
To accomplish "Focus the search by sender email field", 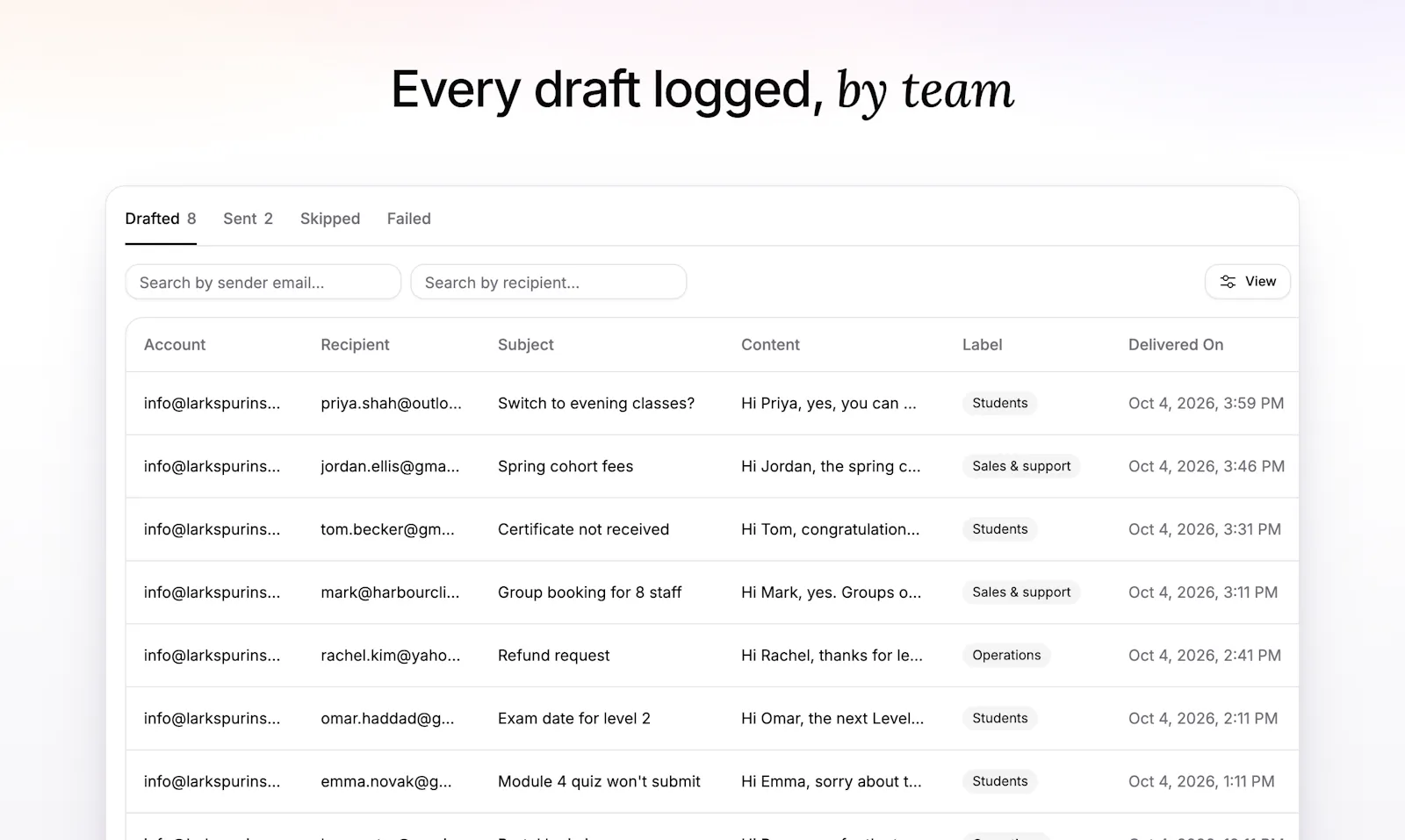I will 263,282.
